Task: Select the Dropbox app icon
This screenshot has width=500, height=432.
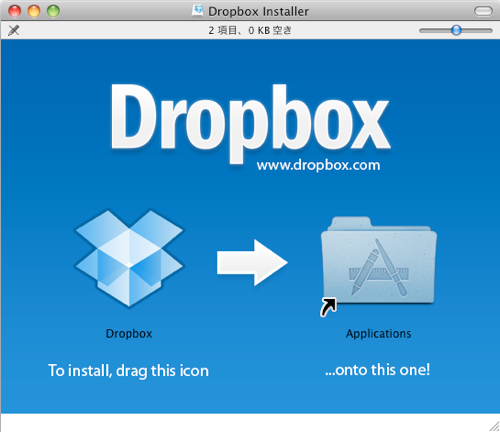Action: tap(129, 258)
